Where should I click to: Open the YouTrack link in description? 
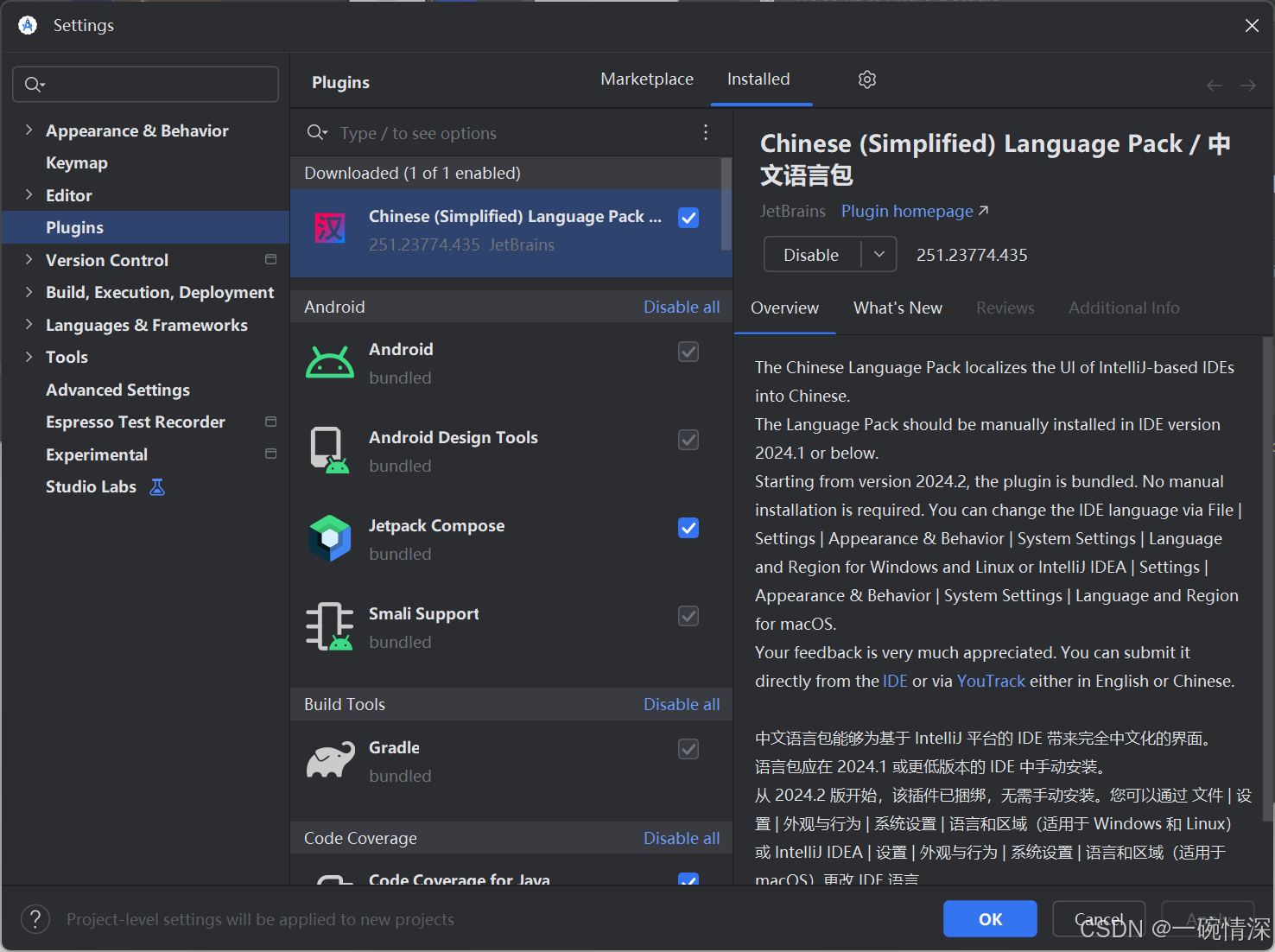pyautogui.click(x=991, y=682)
